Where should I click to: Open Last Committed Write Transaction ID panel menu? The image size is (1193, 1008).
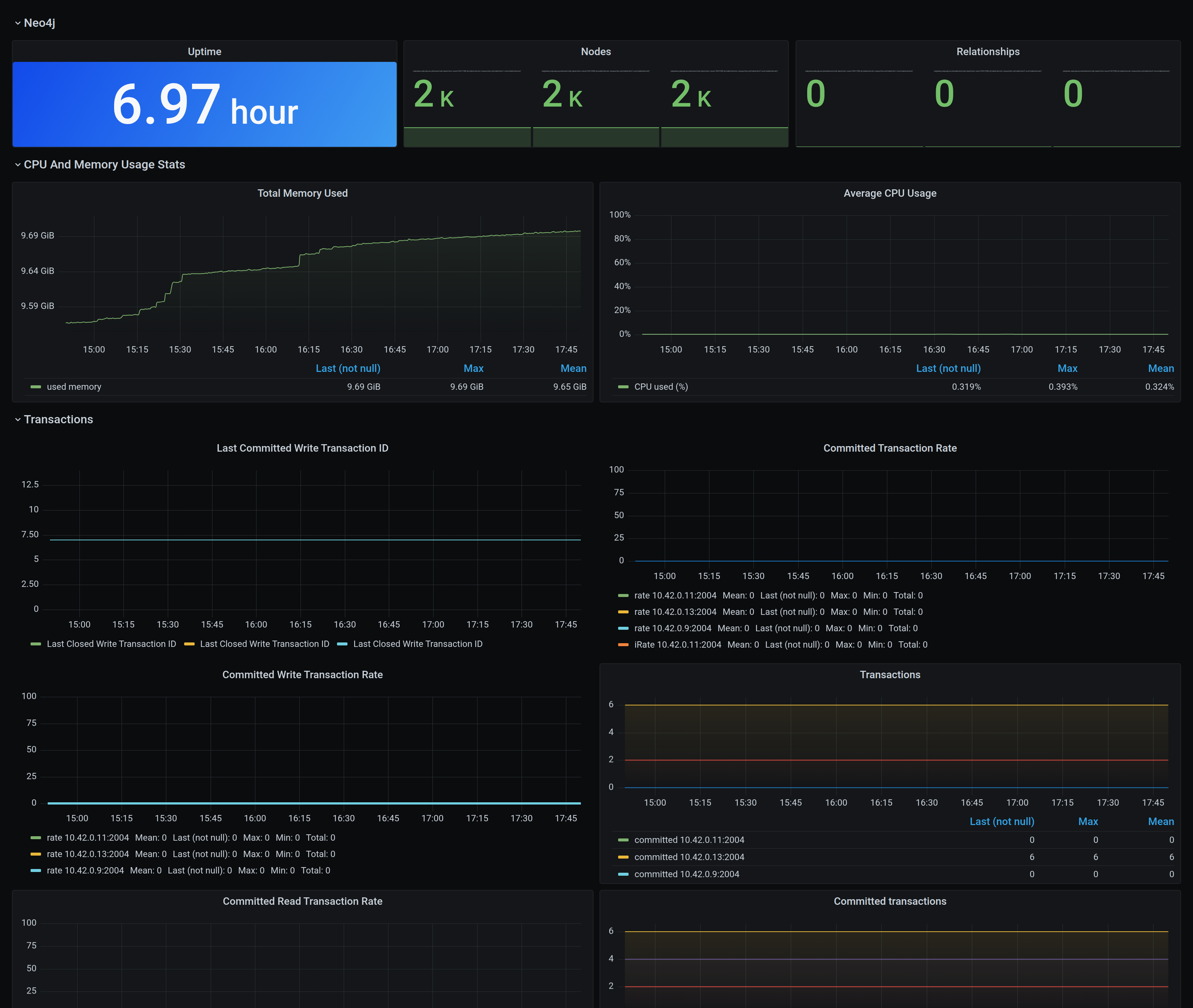point(302,448)
